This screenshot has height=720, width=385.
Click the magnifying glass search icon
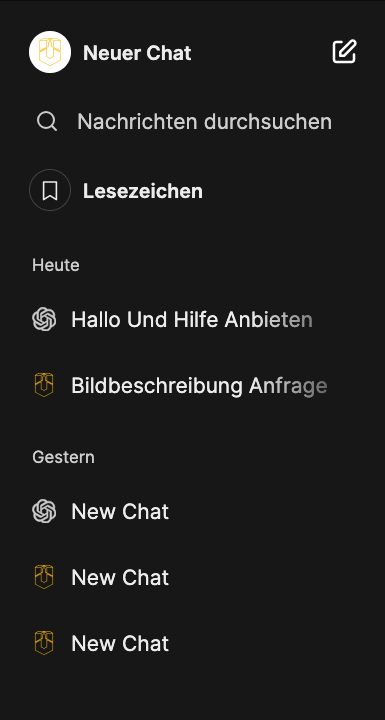coord(47,122)
